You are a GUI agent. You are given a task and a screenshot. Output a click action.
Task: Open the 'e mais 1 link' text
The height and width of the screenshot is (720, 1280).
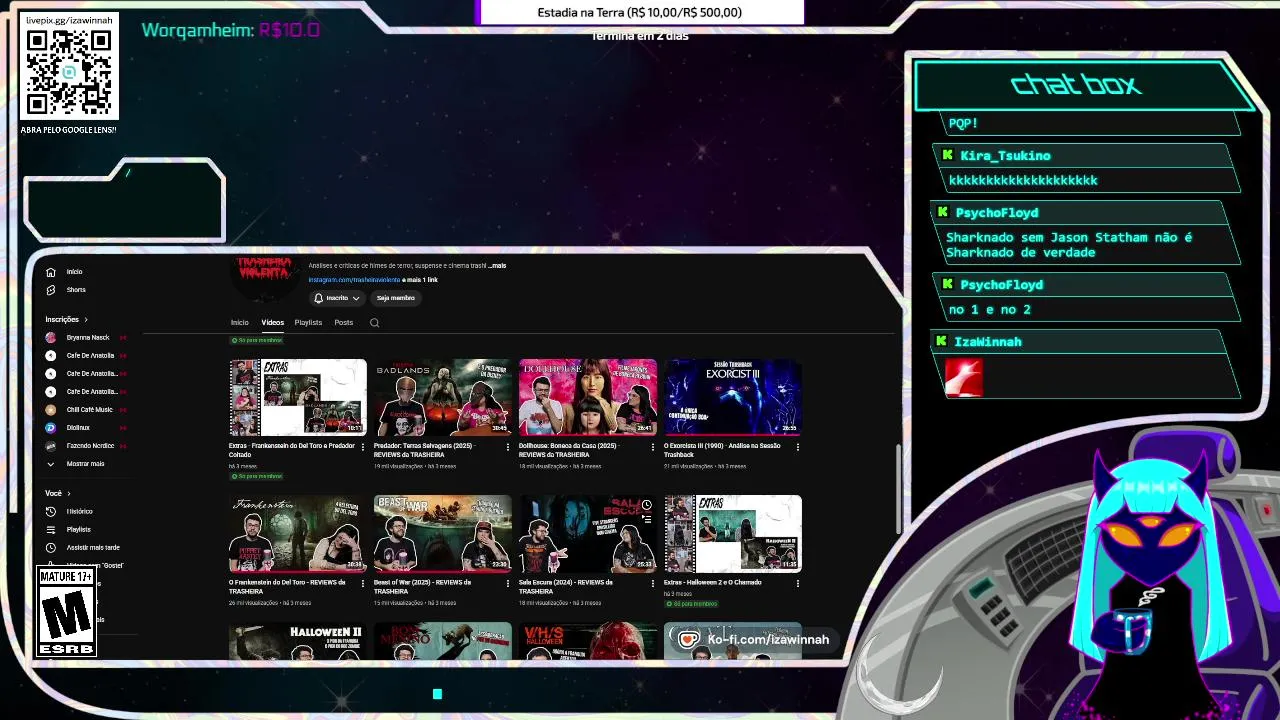(x=420, y=281)
